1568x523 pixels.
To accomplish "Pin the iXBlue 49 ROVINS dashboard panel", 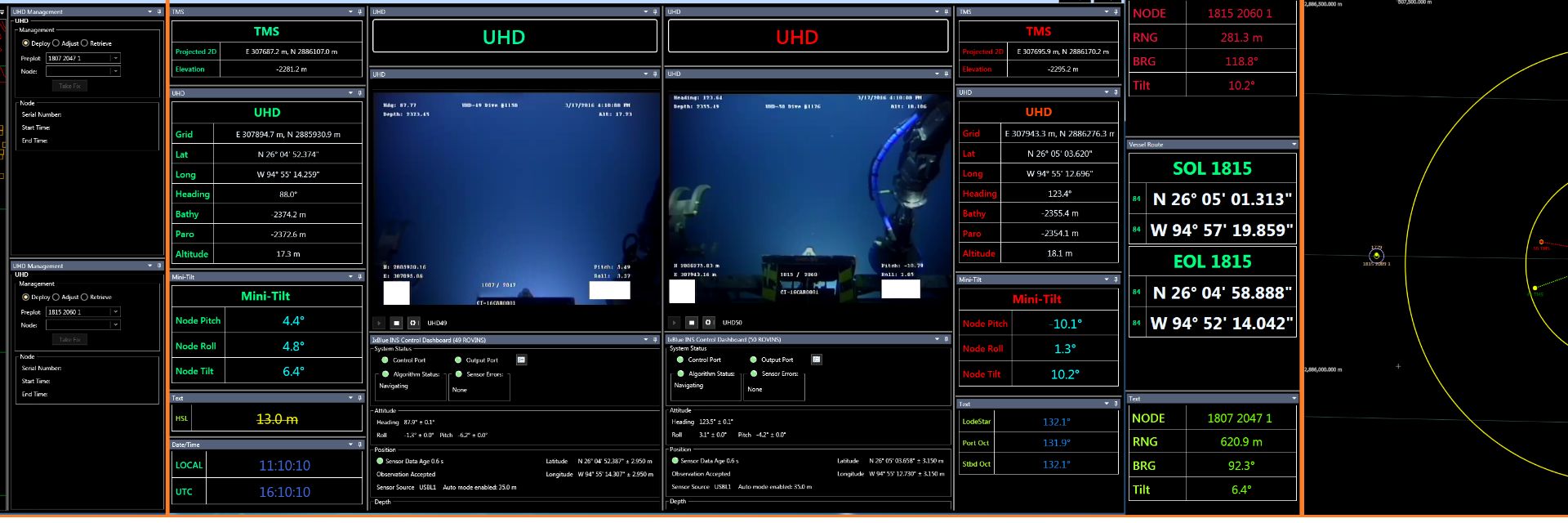I will click(655, 339).
